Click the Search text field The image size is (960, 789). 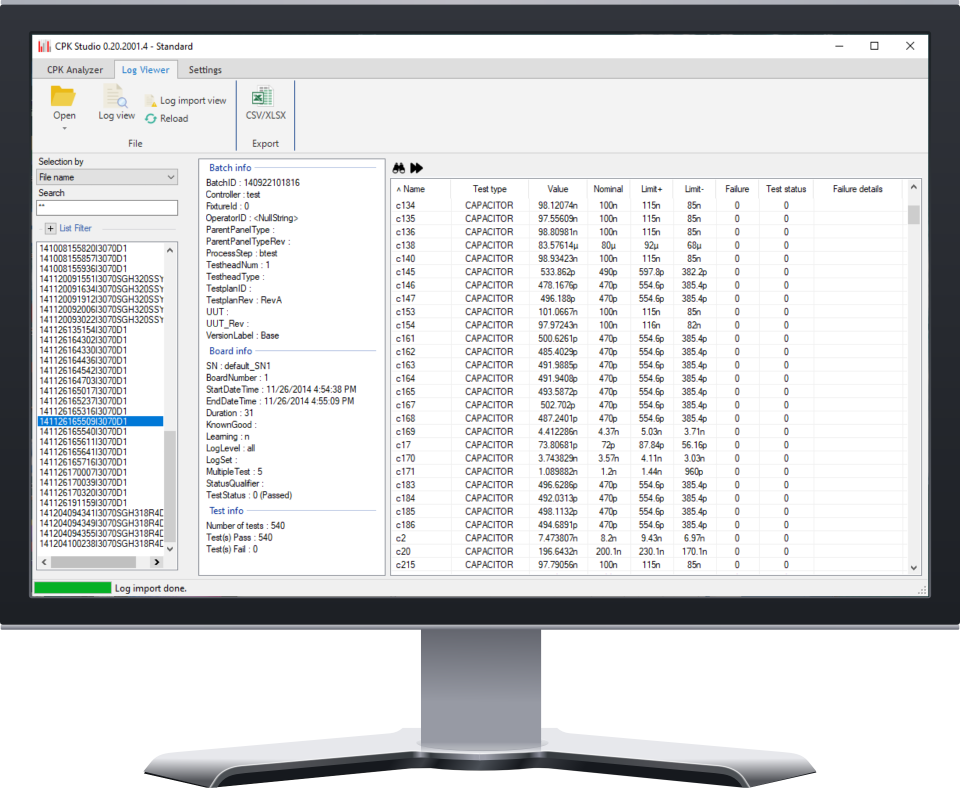pos(106,208)
